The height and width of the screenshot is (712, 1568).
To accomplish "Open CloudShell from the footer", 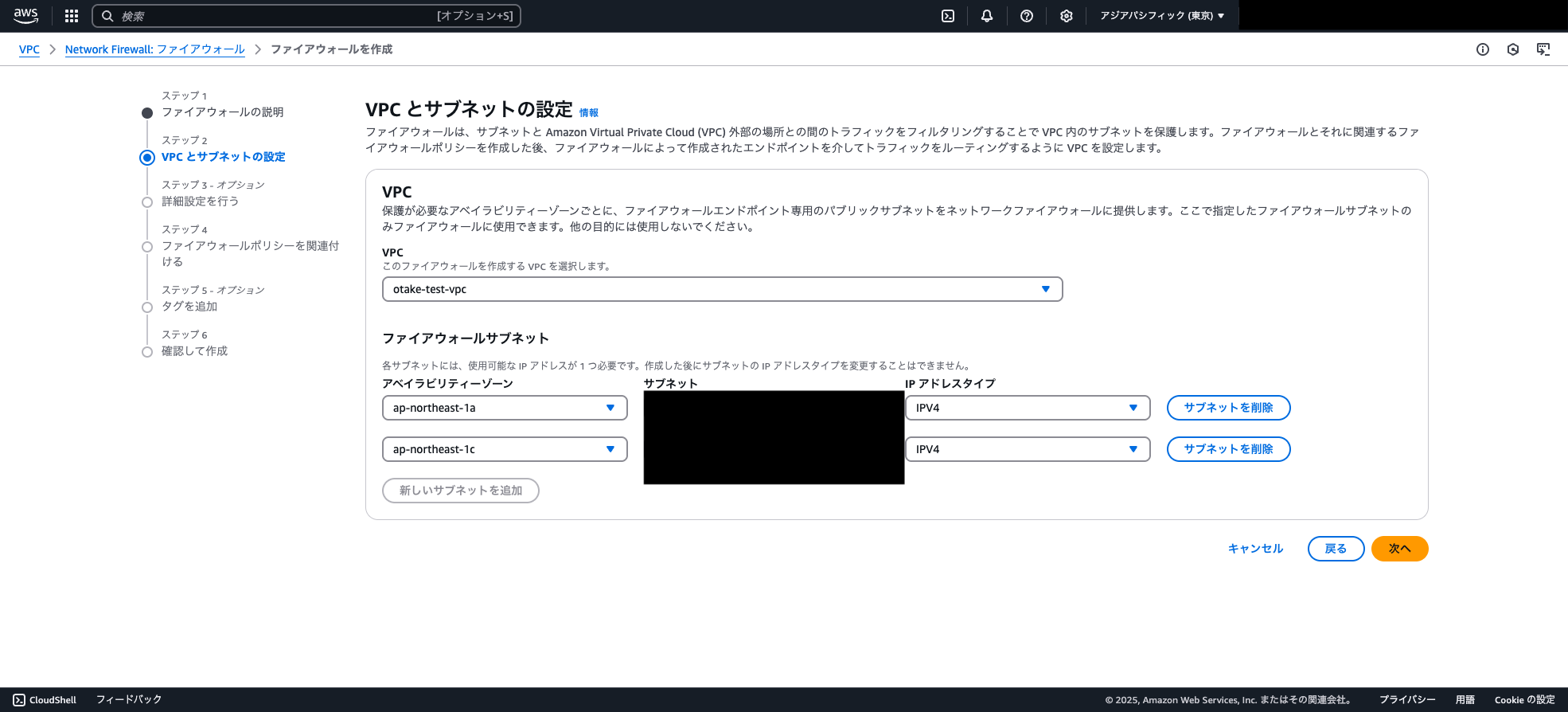I will [45, 700].
